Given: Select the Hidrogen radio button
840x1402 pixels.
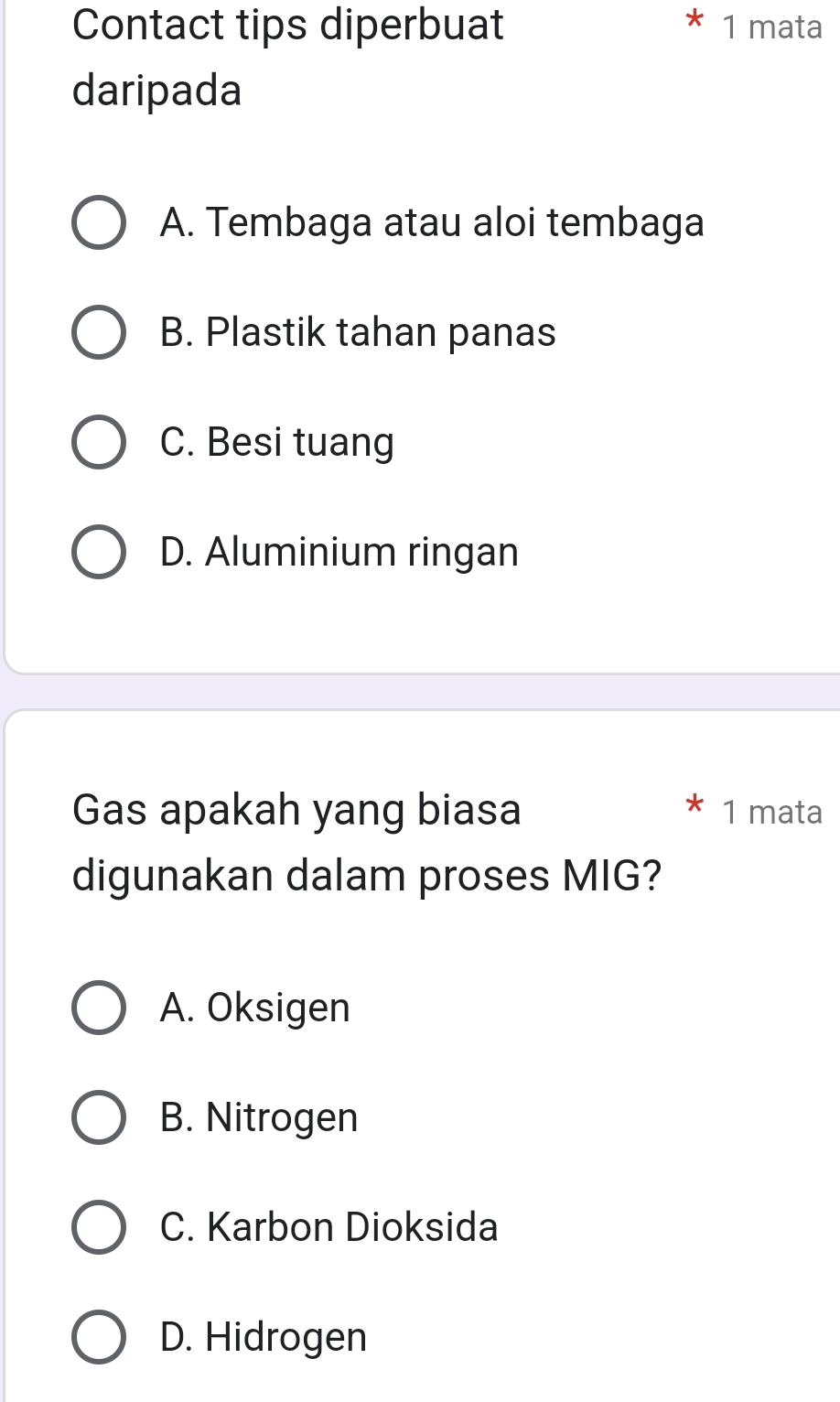Looking at the screenshot, I should (99, 1337).
